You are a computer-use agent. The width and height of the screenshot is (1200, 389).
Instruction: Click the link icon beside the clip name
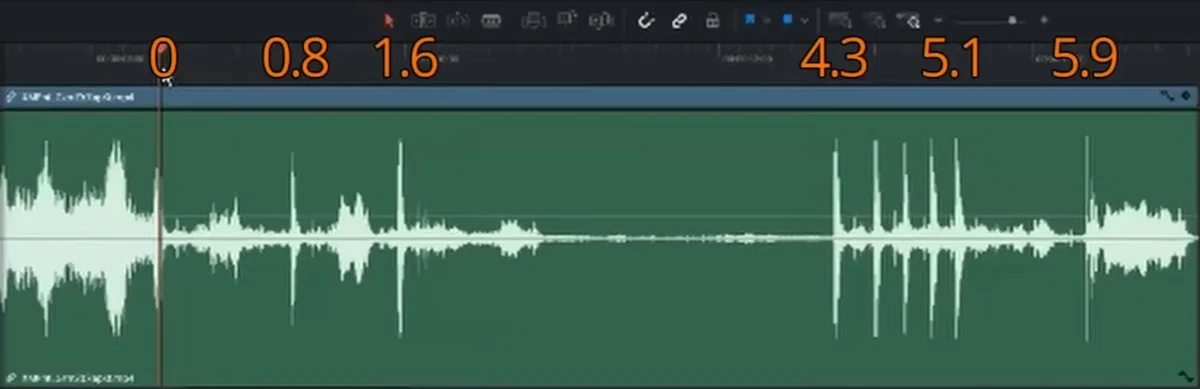11,97
